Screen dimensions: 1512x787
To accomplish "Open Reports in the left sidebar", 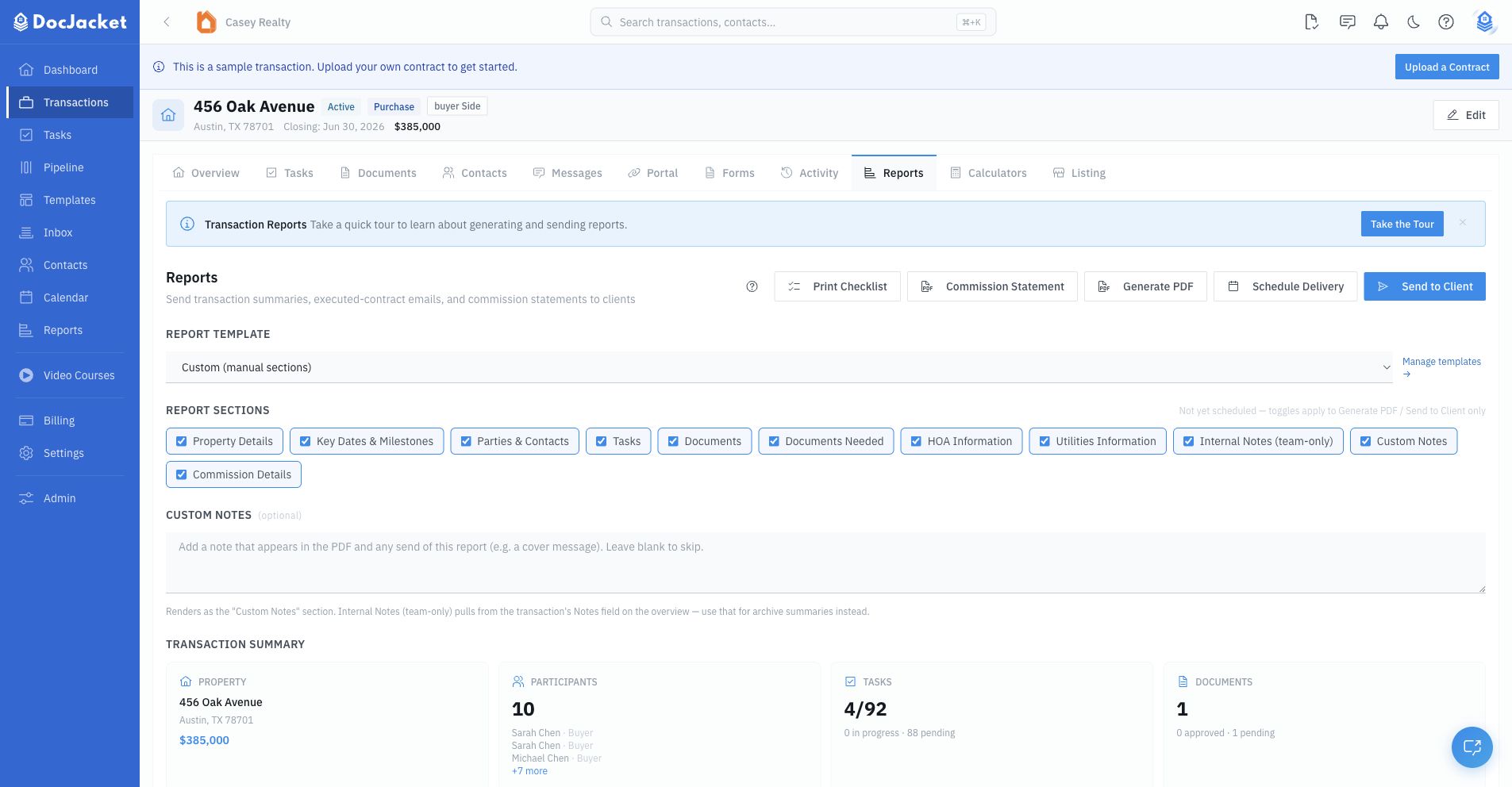I will click(70, 330).
